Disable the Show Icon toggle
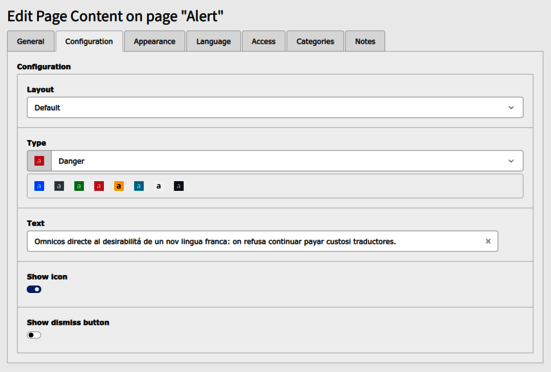Screen dimensions: 551x372 click(x=34, y=289)
